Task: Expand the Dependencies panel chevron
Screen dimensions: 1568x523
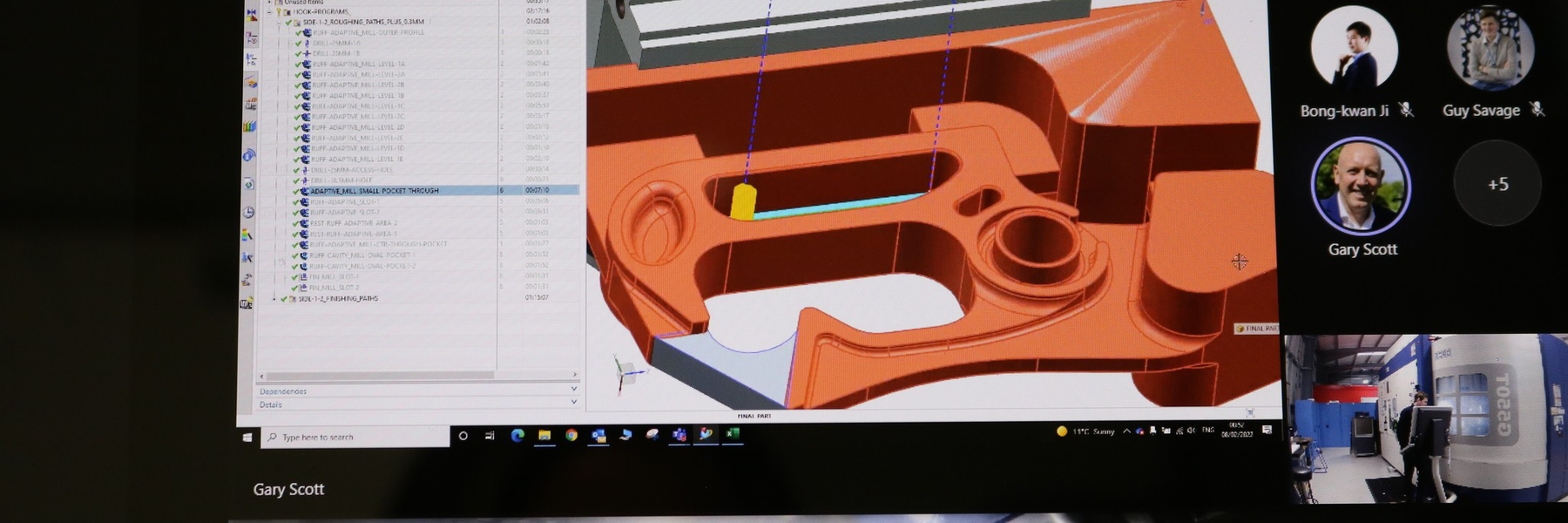Action: 573,390
